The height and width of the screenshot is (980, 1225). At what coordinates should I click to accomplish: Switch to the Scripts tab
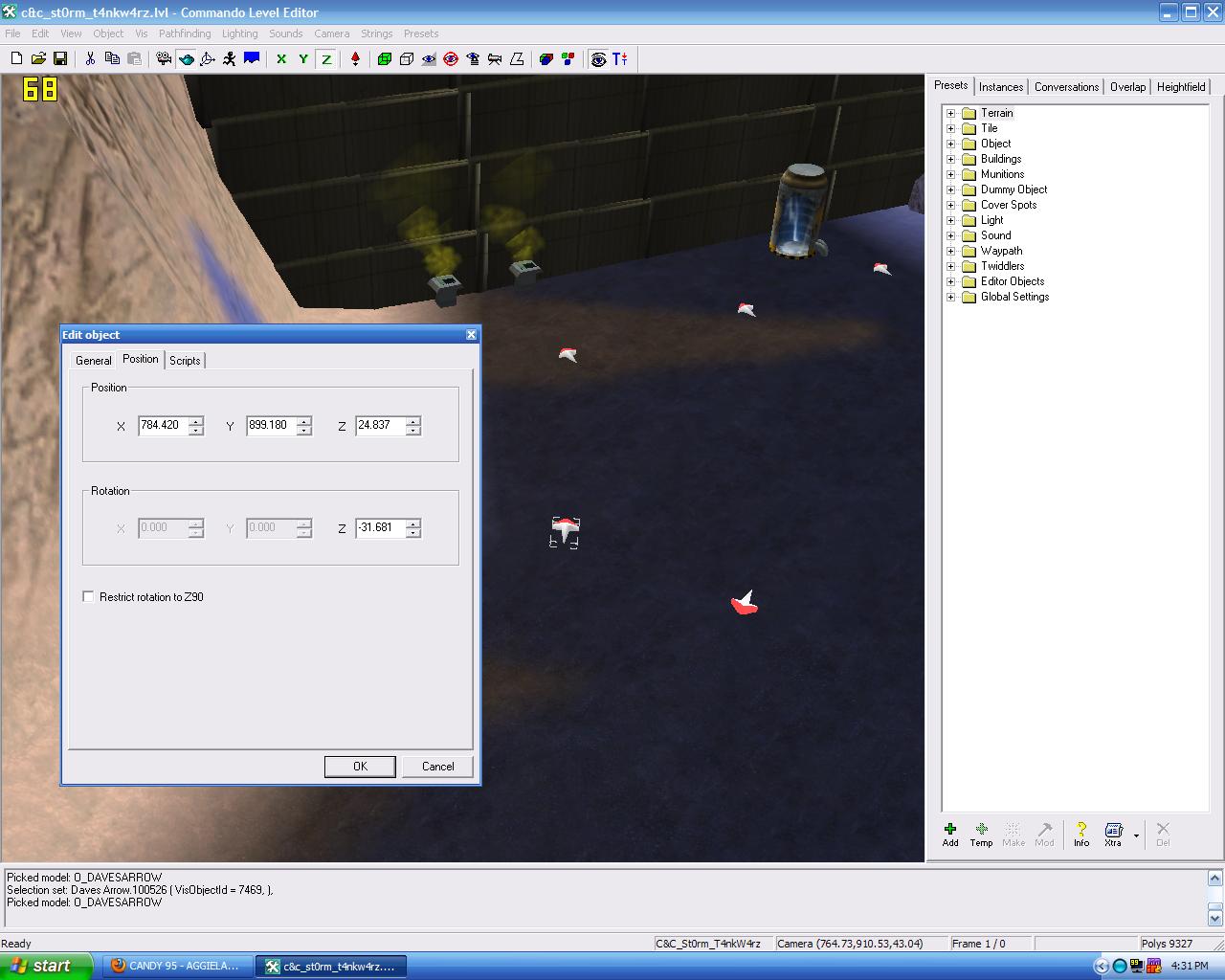click(185, 361)
